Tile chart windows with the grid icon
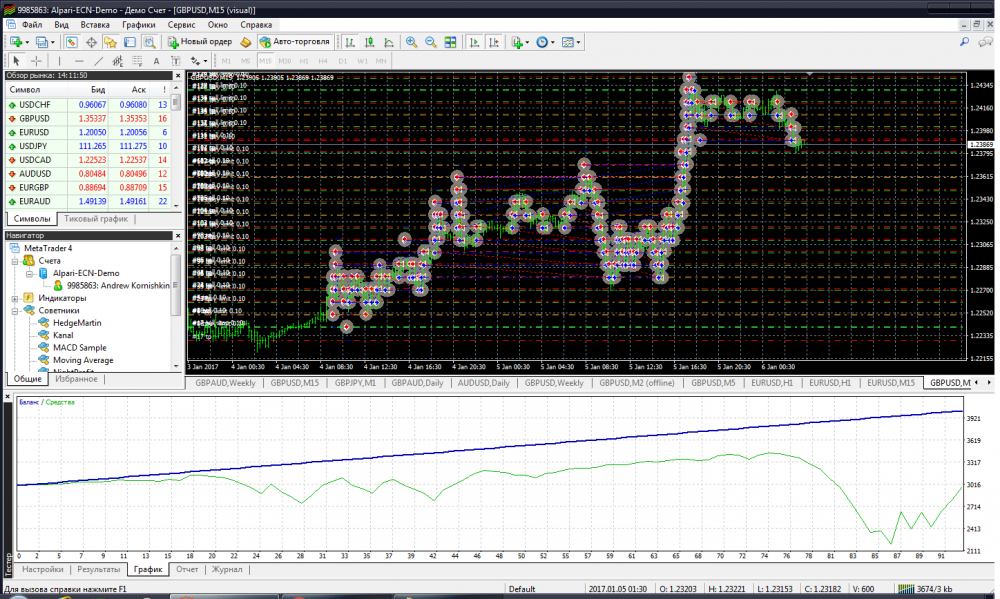This screenshot has height=599, width=1000. coord(450,42)
